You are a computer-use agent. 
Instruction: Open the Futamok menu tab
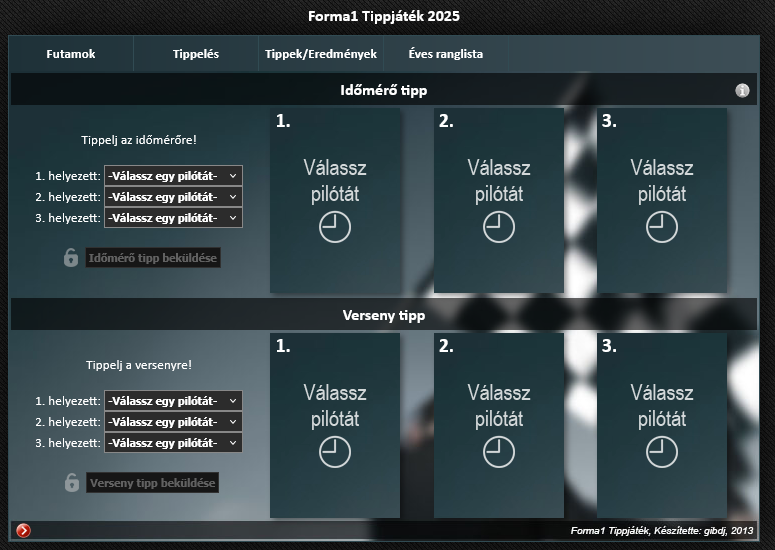pos(71,54)
